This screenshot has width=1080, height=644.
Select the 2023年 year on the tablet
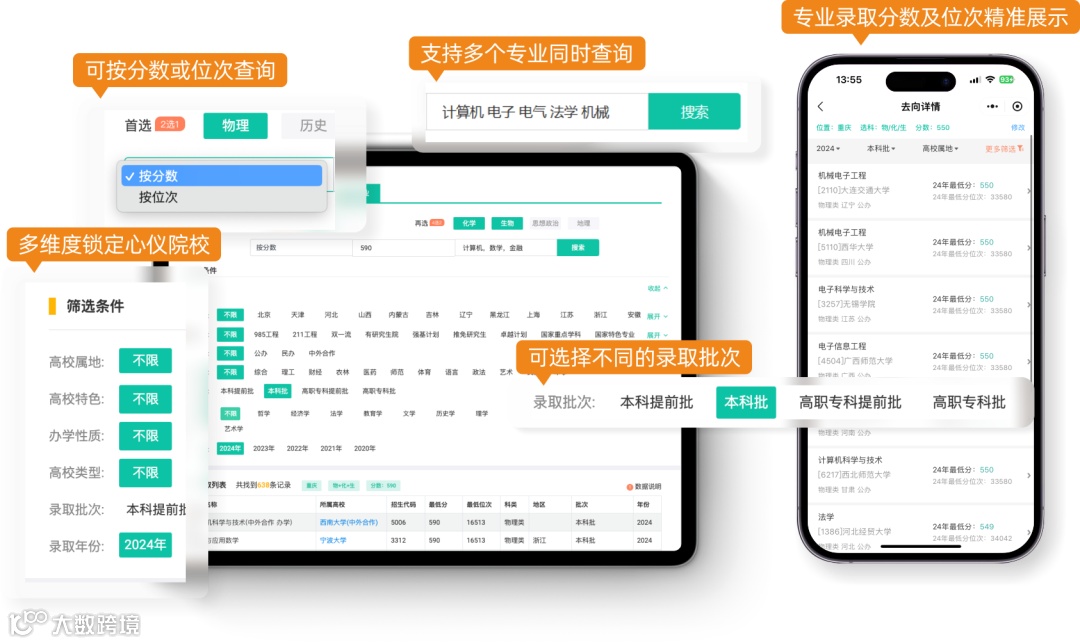point(264,448)
